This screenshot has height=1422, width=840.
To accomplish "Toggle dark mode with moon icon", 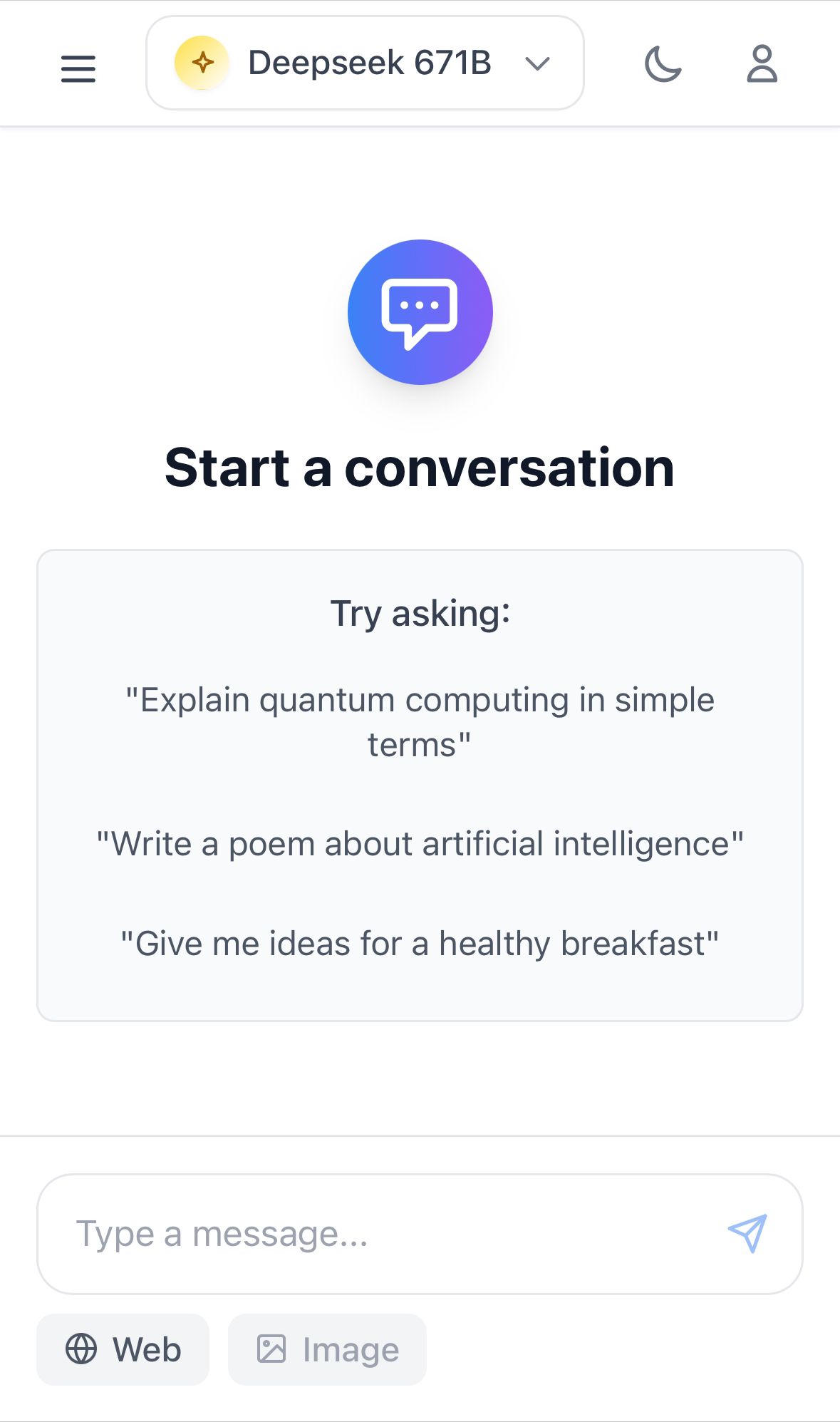I will point(663,63).
